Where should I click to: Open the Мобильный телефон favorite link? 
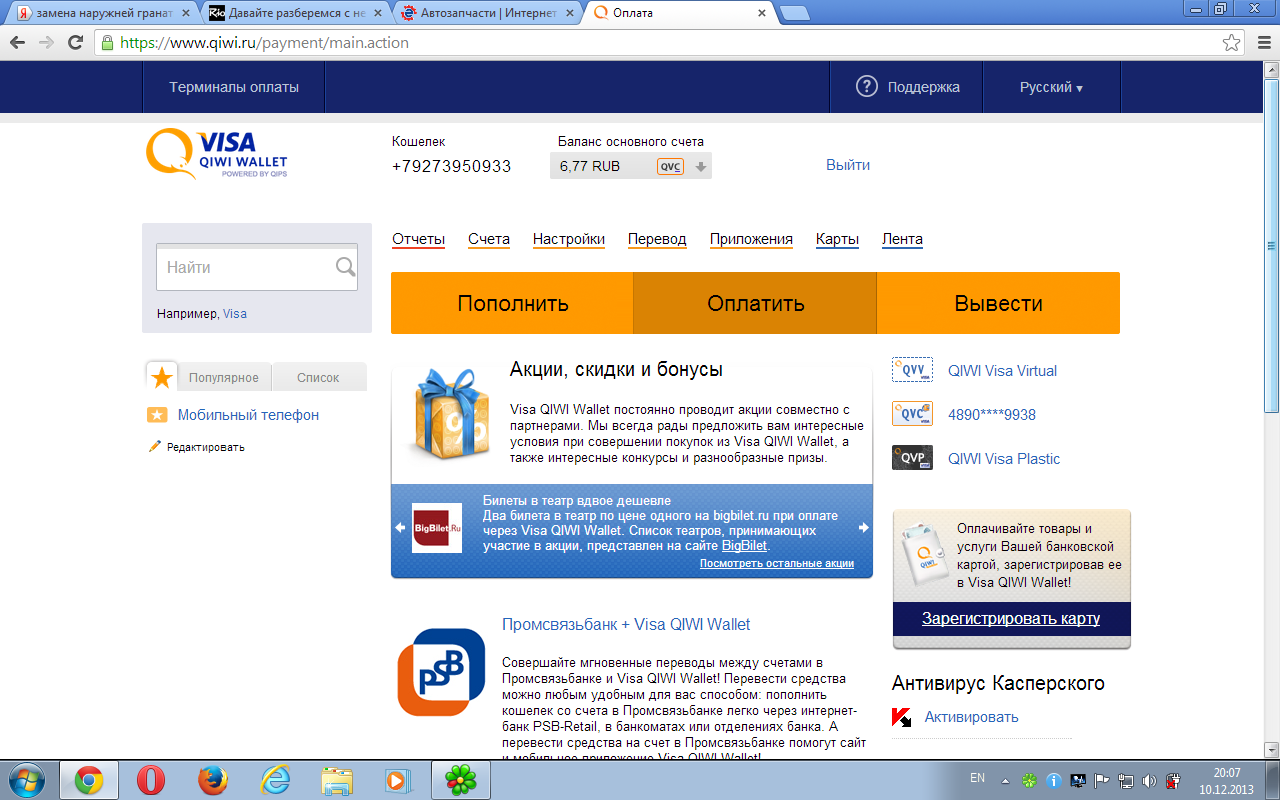point(248,415)
